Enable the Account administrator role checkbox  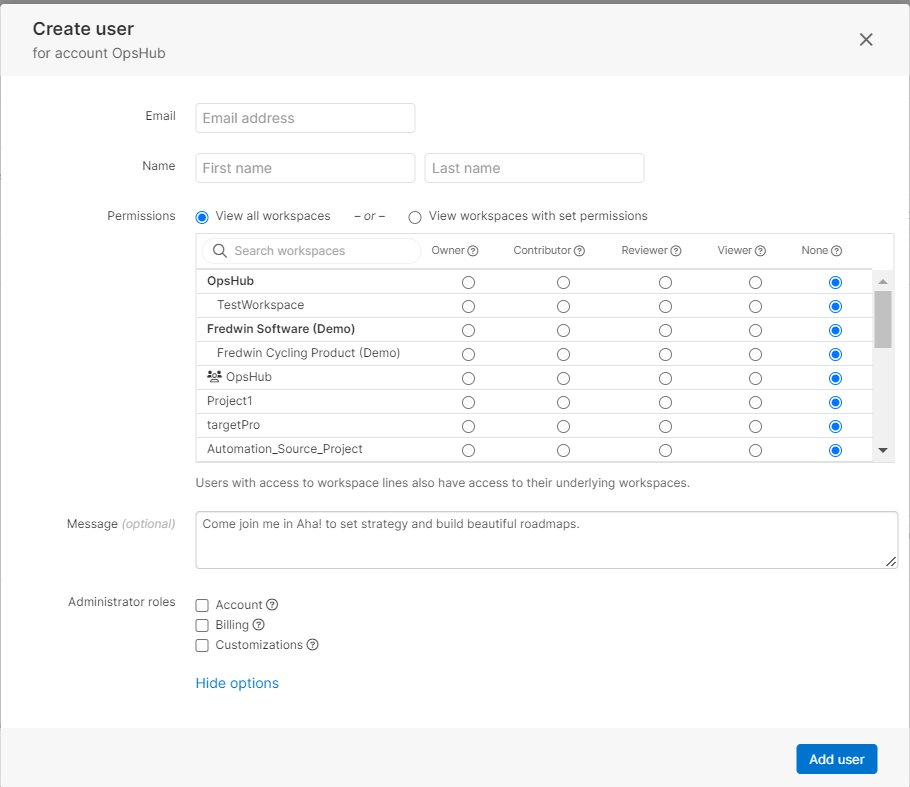[x=202, y=605]
